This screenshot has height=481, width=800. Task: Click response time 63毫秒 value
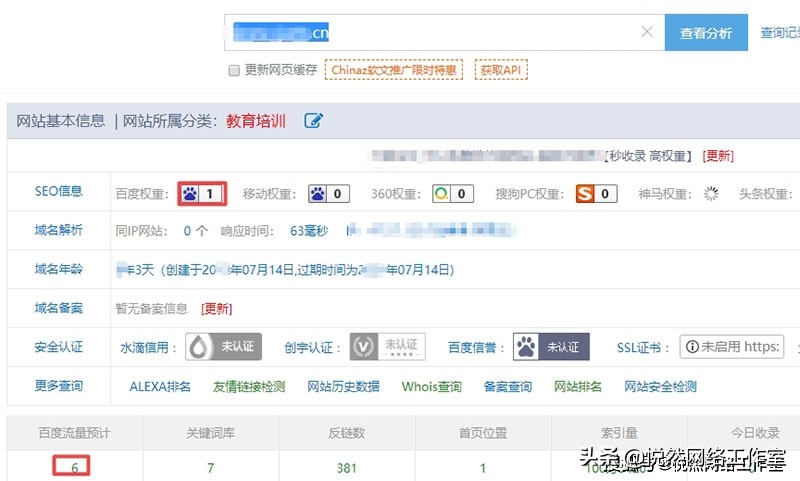pos(309,231)
